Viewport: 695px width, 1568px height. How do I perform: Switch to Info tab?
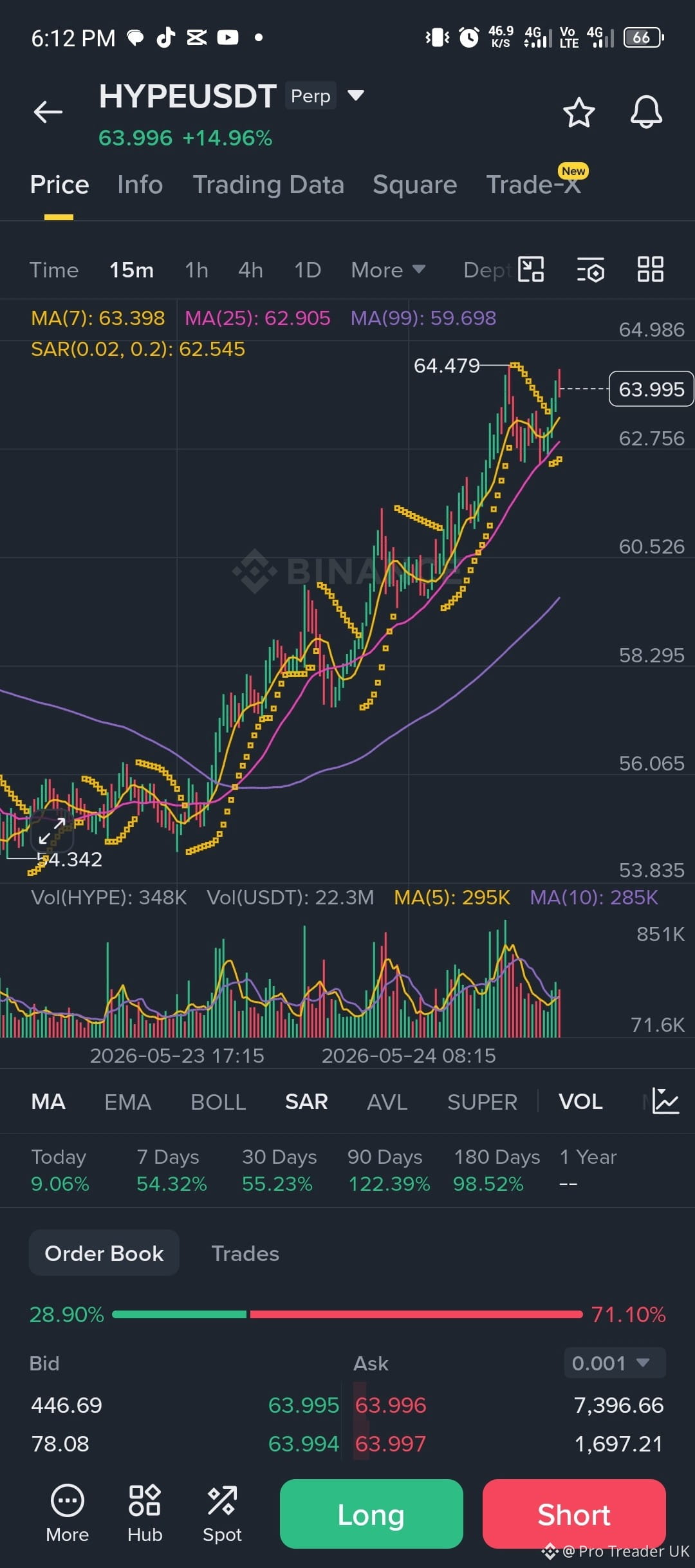click(140, 185)
